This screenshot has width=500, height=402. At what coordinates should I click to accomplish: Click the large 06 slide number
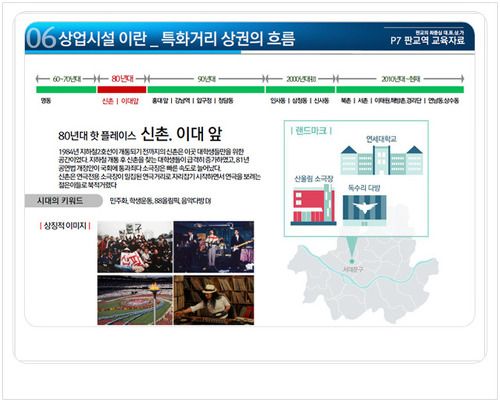41,38
